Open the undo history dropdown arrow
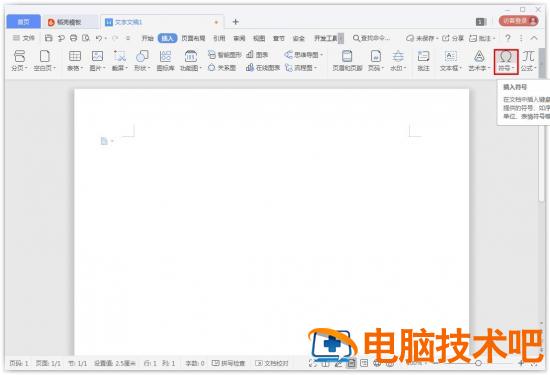The height and width of the screenshot is (375, 550). click(x=106, y=38)
